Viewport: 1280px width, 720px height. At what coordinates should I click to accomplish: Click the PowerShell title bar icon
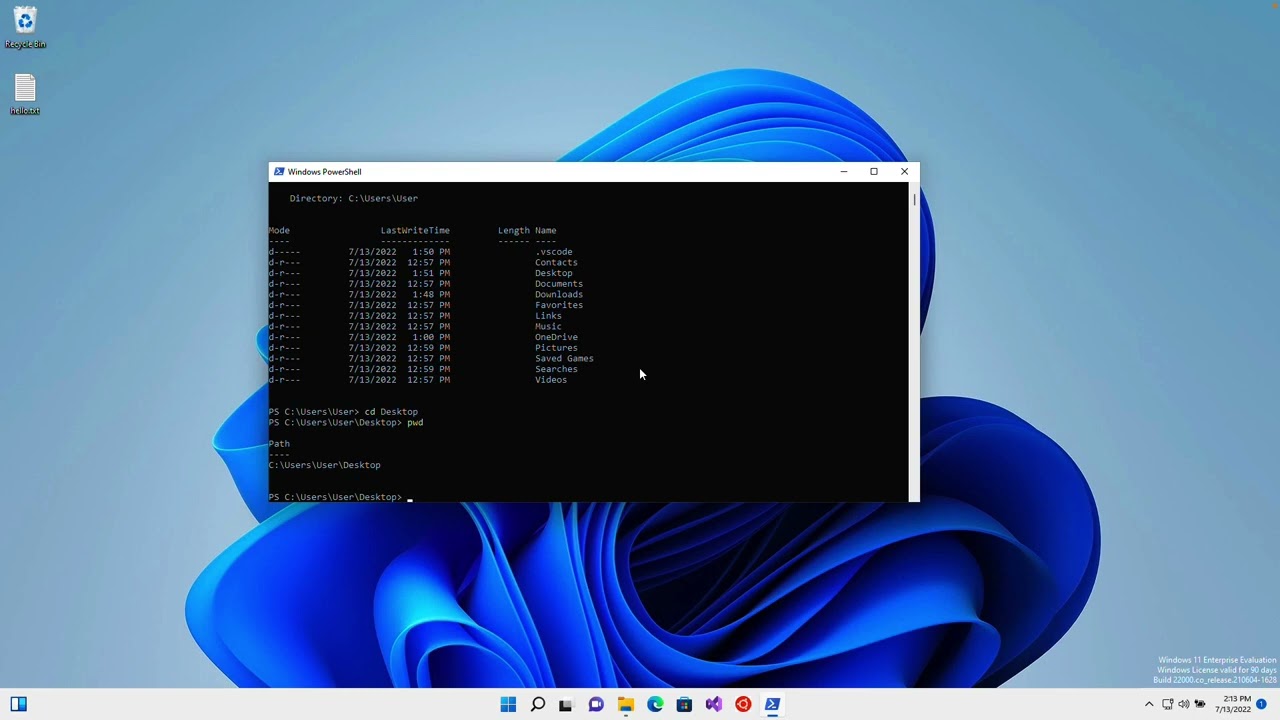279,171
